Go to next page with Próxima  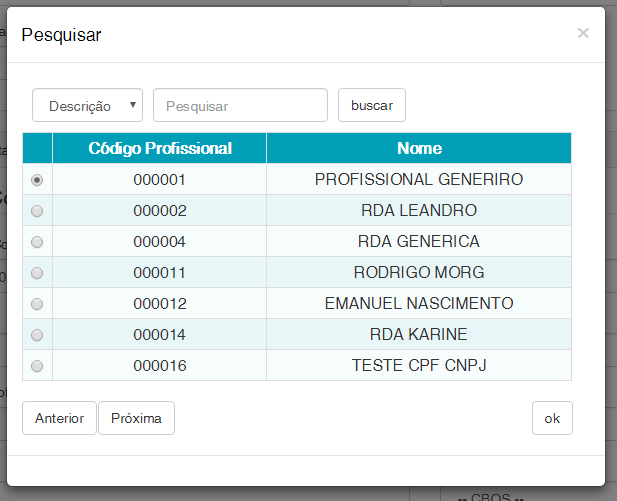(136, 418)
